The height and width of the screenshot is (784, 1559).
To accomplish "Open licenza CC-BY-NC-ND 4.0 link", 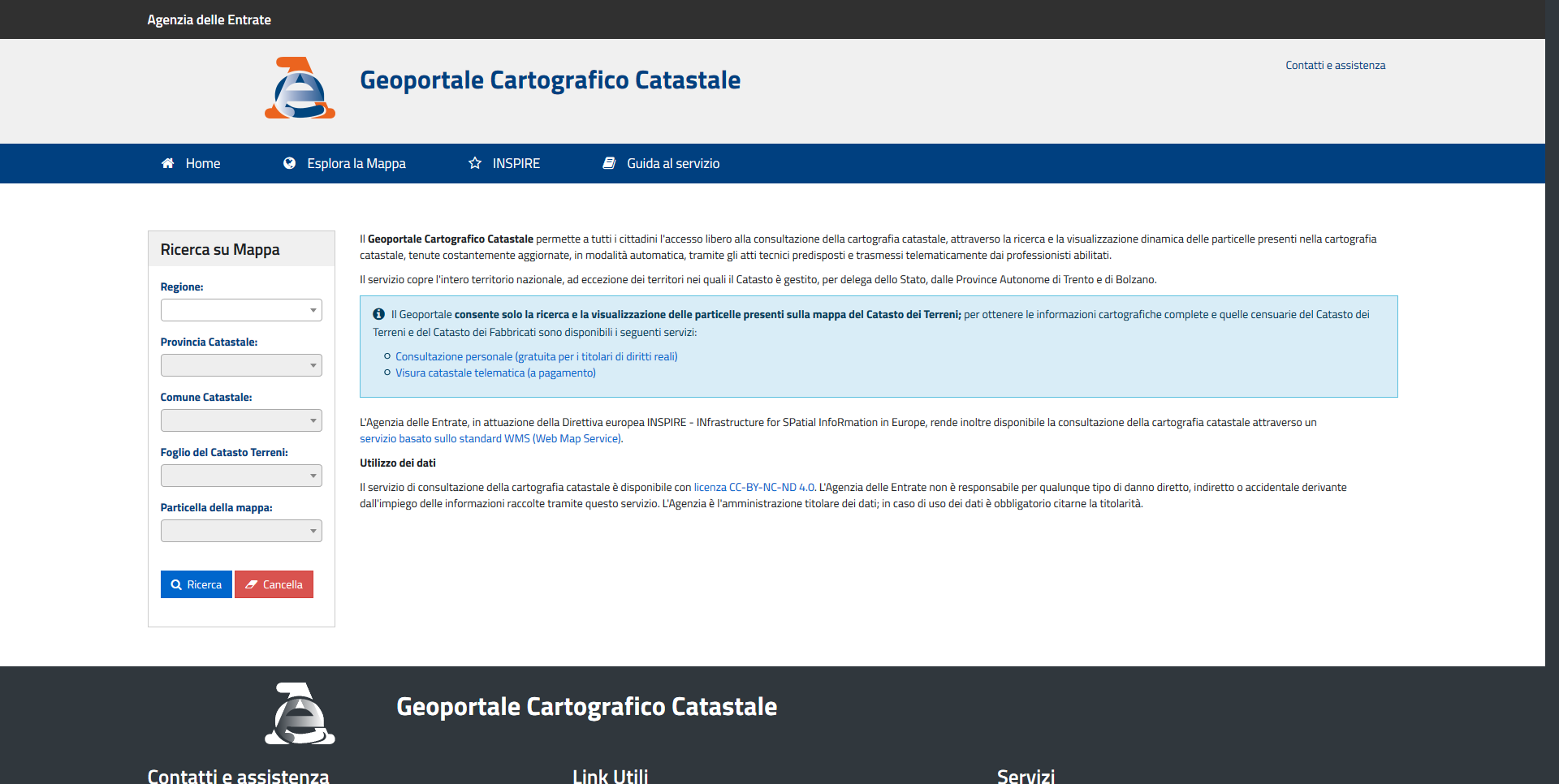I will tap(754, 487).
